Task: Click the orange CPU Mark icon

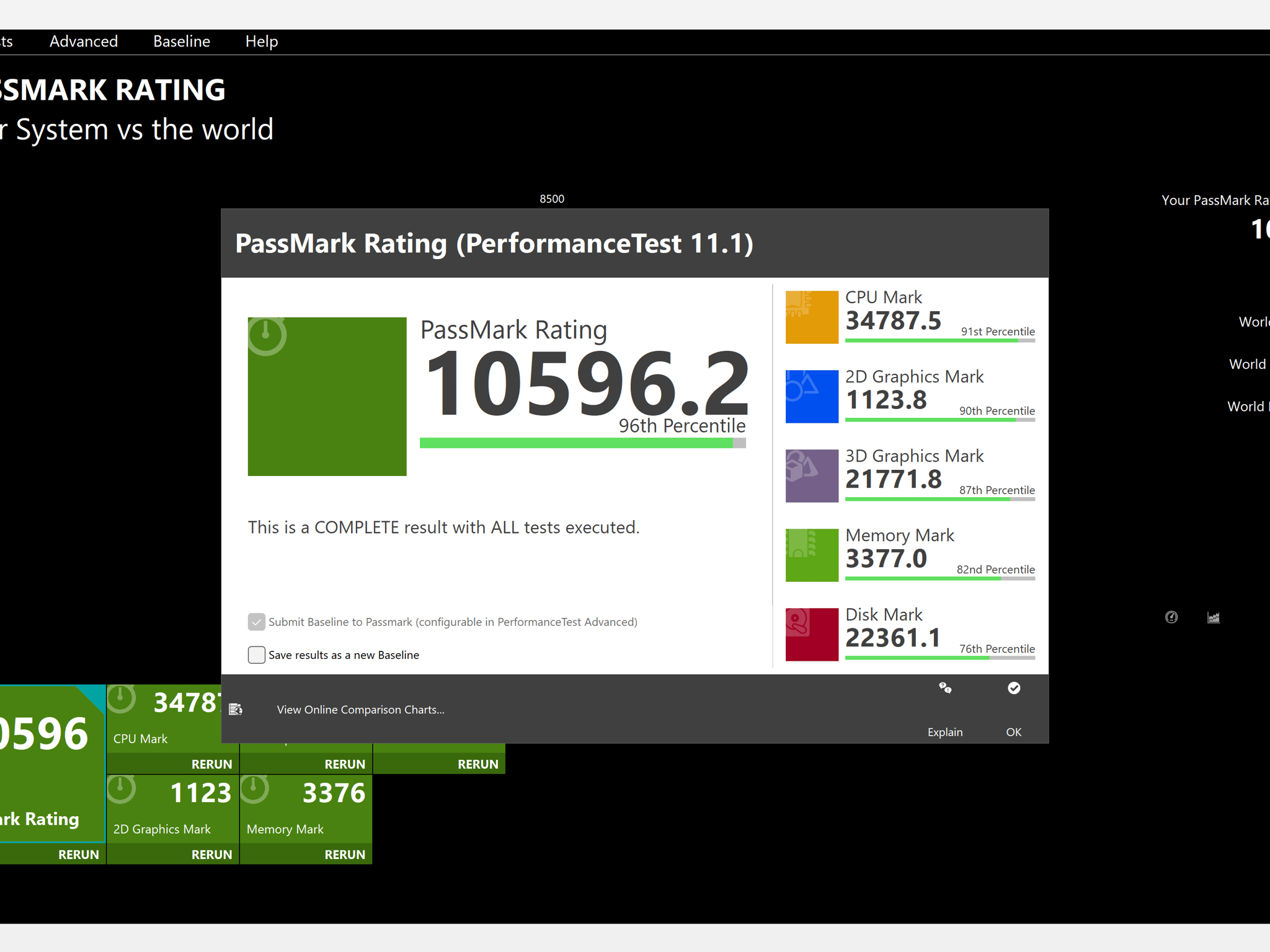Action: [x=812, y=317]
